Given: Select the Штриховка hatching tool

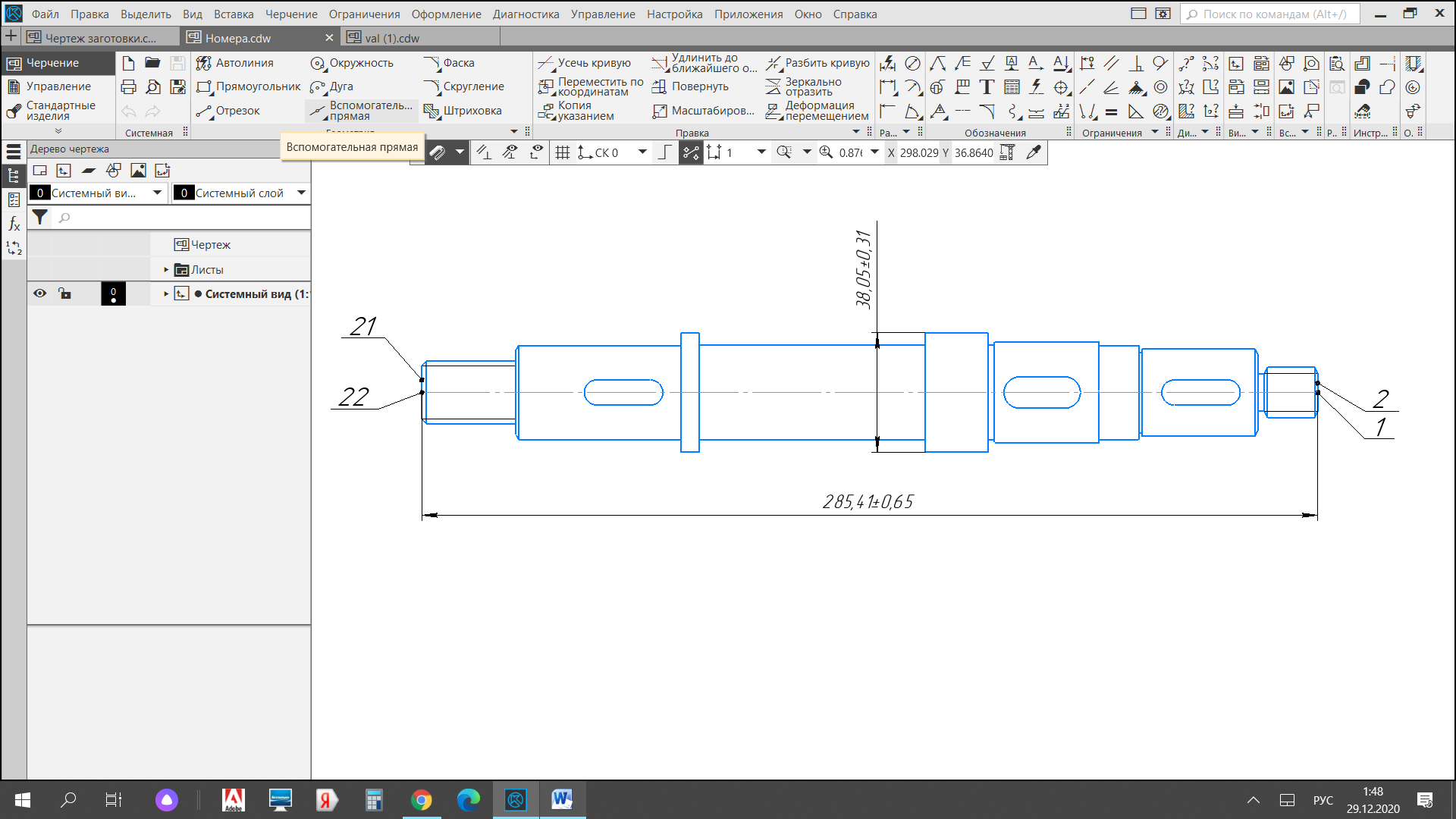Looking at the screenshot, I should tap(463, 111).
